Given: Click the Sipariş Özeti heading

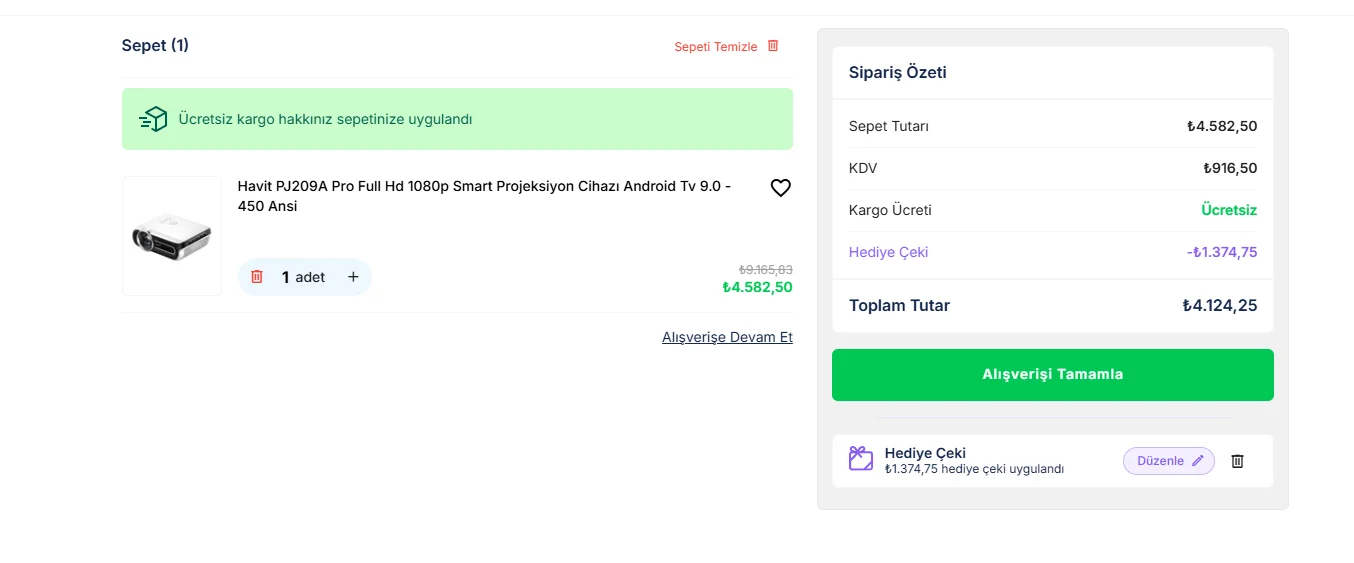Looking at the screenshot, I should (x=897, y=72).
